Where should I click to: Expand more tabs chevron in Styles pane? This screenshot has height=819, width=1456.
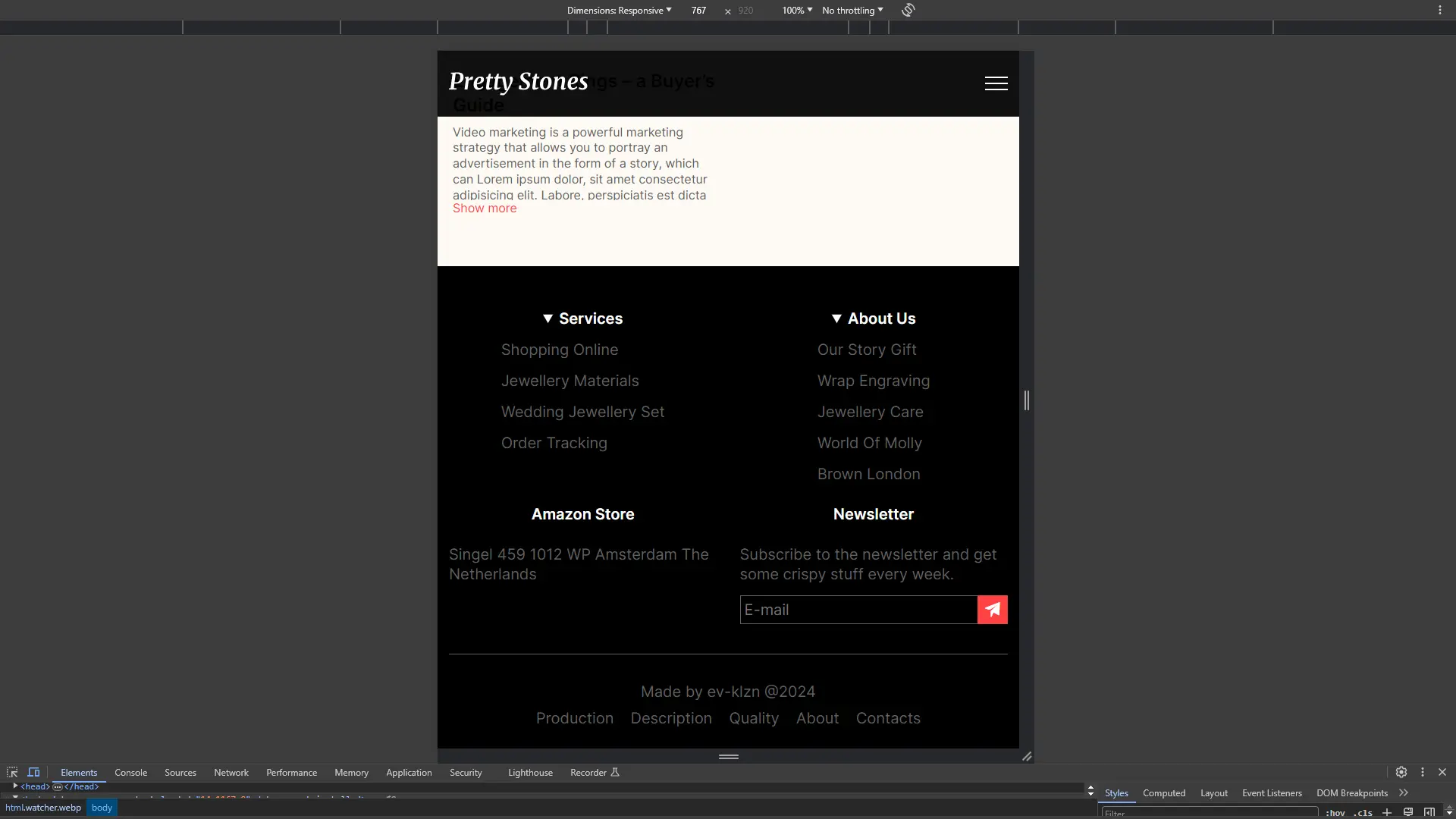(x=1404, y=792)
